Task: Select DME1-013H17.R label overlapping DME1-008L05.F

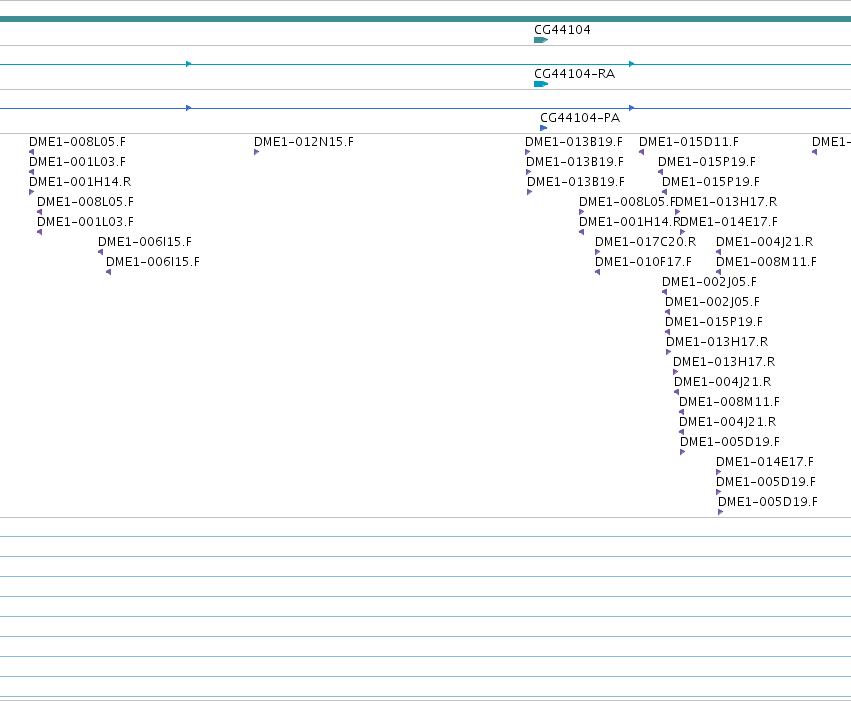Action: 726,202
